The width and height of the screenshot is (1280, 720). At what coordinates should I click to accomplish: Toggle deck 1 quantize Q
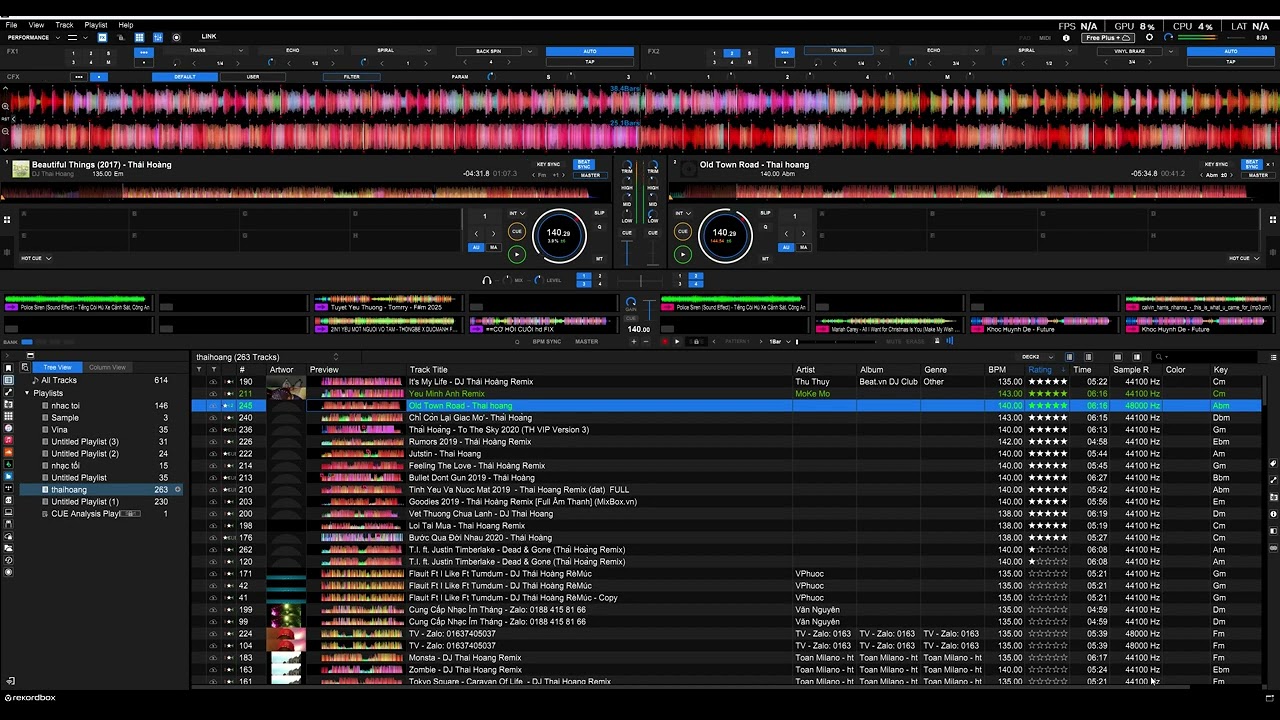[600, 227]
